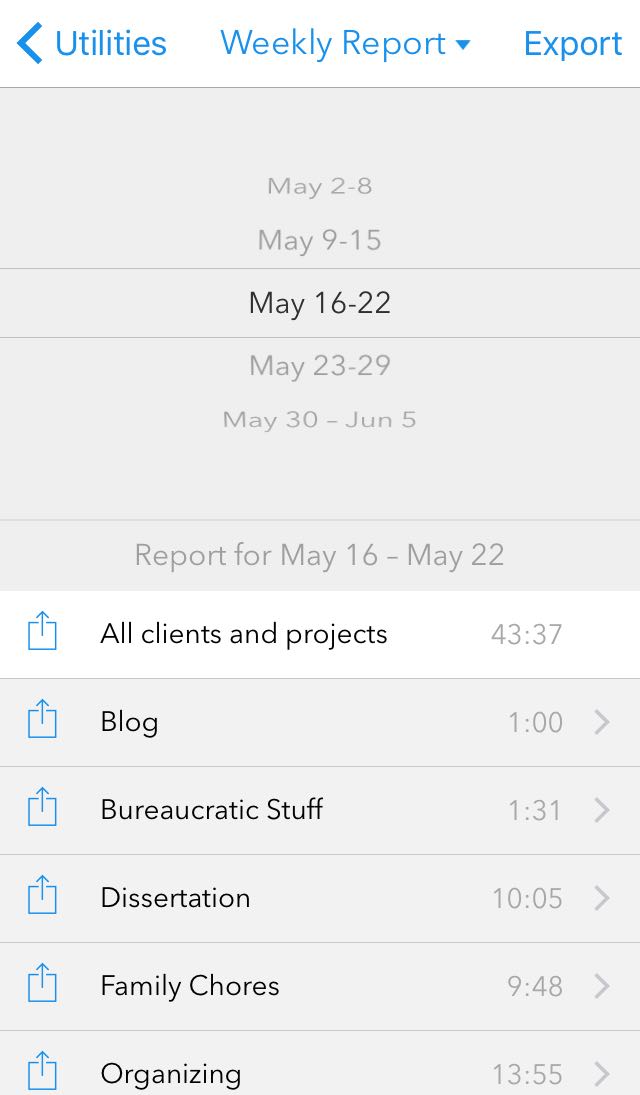Open the Family Chores detail row

click(x=320, y=986)
